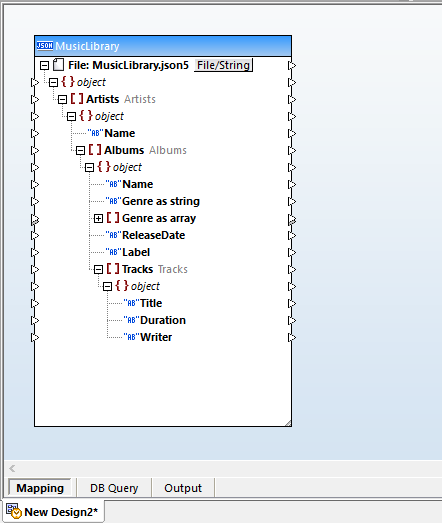The width and height of the screenshot is (442, 523).
Task: Click the AB string icon beside Label
Action: [113, 252]
